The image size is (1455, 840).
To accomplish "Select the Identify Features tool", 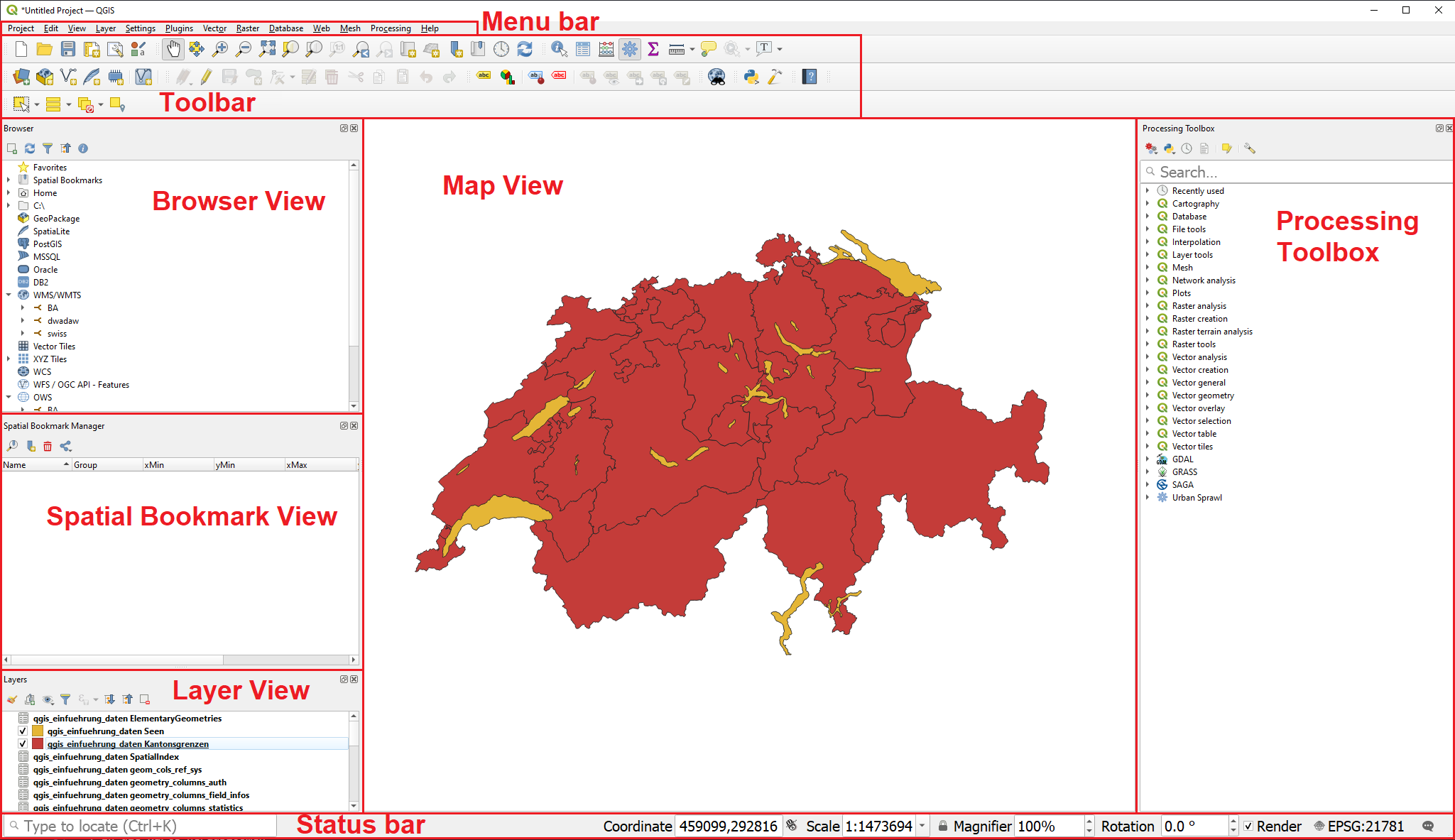I will [x=560, y=48].
